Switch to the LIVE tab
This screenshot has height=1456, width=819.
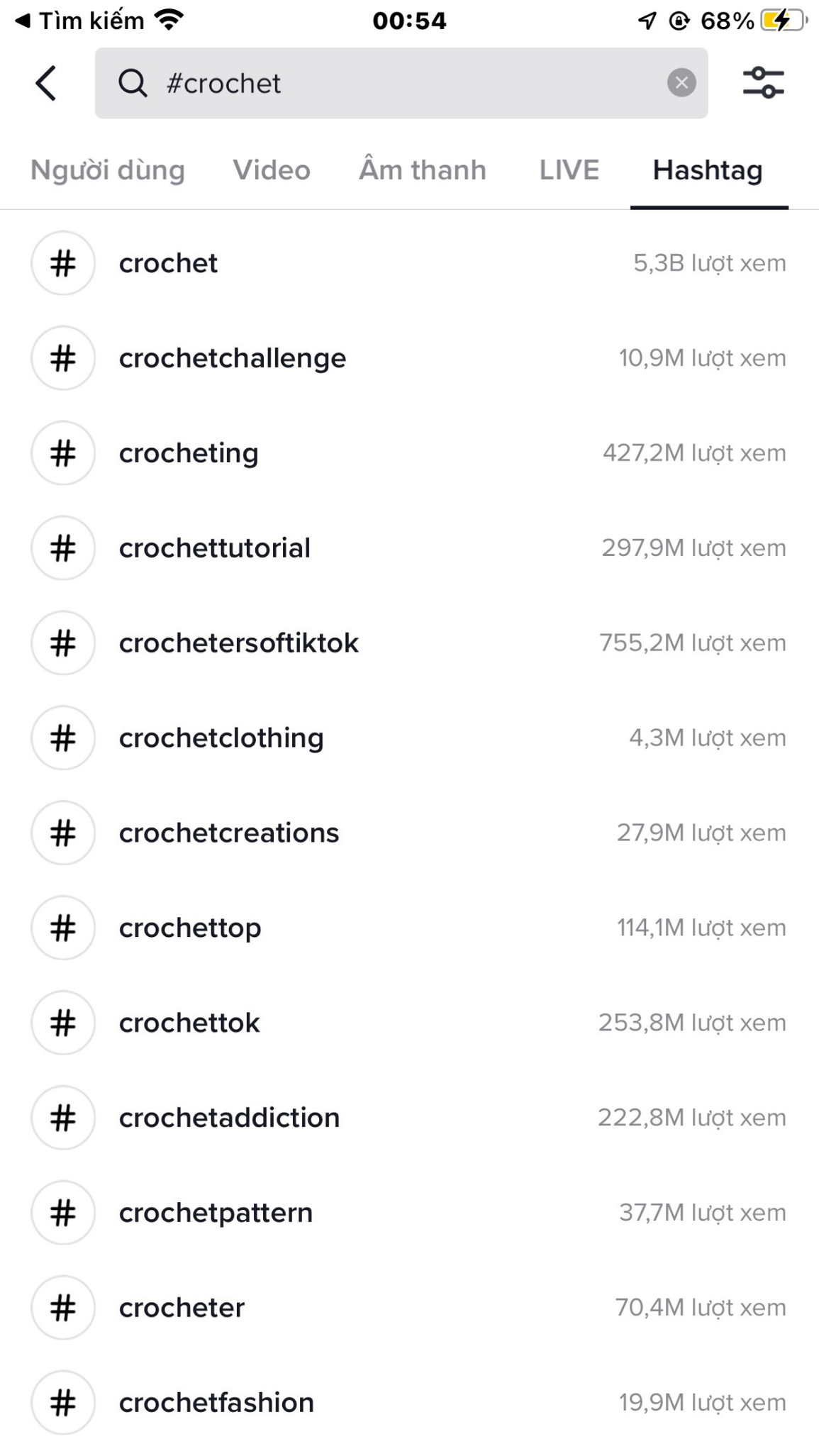[x=569, y=170]
